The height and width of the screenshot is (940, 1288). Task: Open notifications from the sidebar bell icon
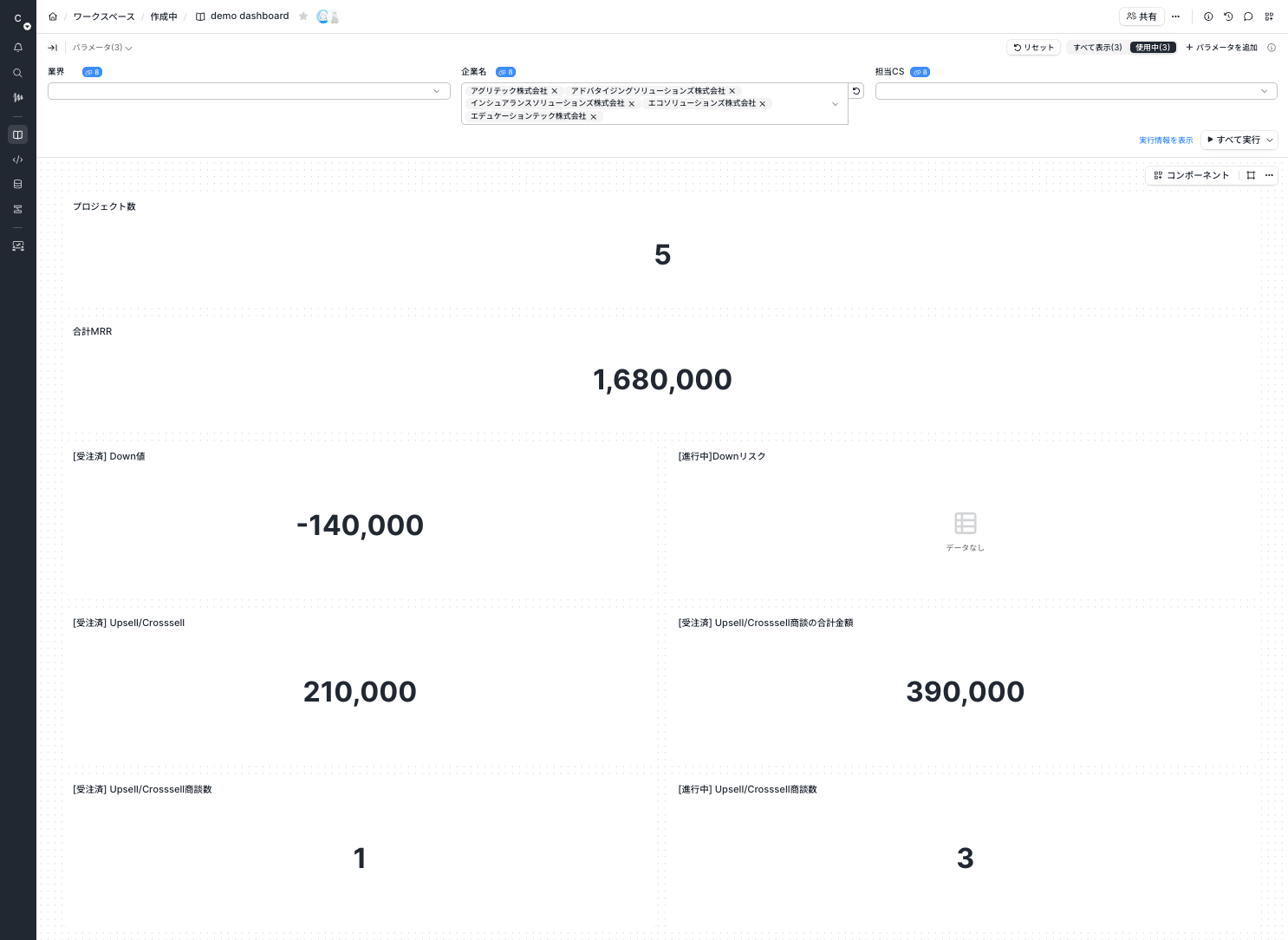point(17,47)
